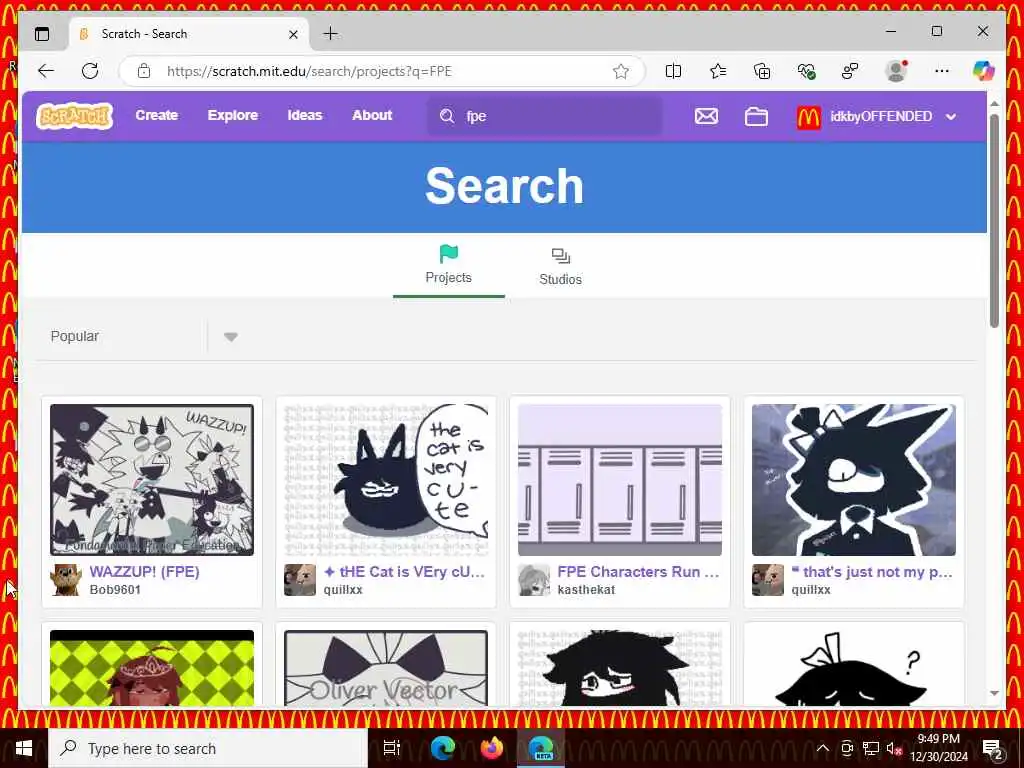This screenshot has height=768, width=1024.
Task: Click the Scratch logo
Action: pos(74,116)
